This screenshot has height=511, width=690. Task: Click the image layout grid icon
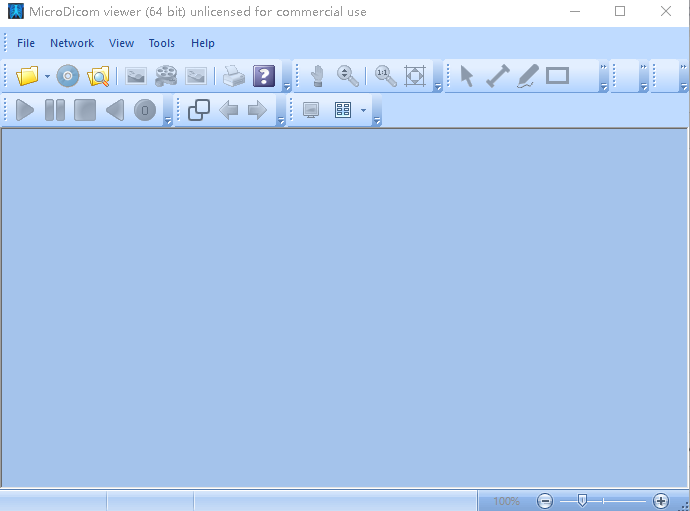coord(343,110)
